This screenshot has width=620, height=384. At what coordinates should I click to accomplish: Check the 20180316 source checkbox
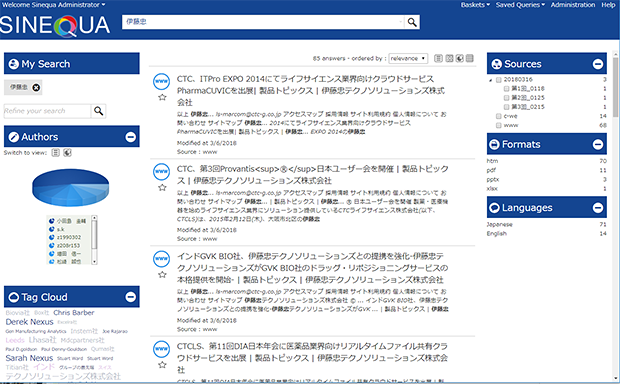click(499, 80)
